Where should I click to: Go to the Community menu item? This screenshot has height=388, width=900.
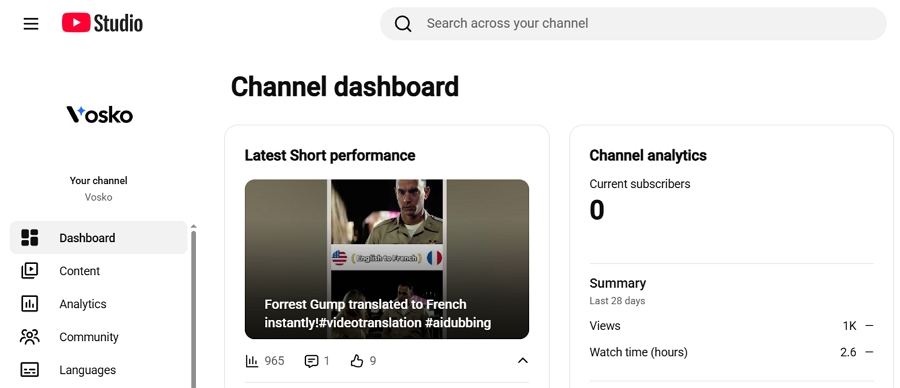[89, 337]
